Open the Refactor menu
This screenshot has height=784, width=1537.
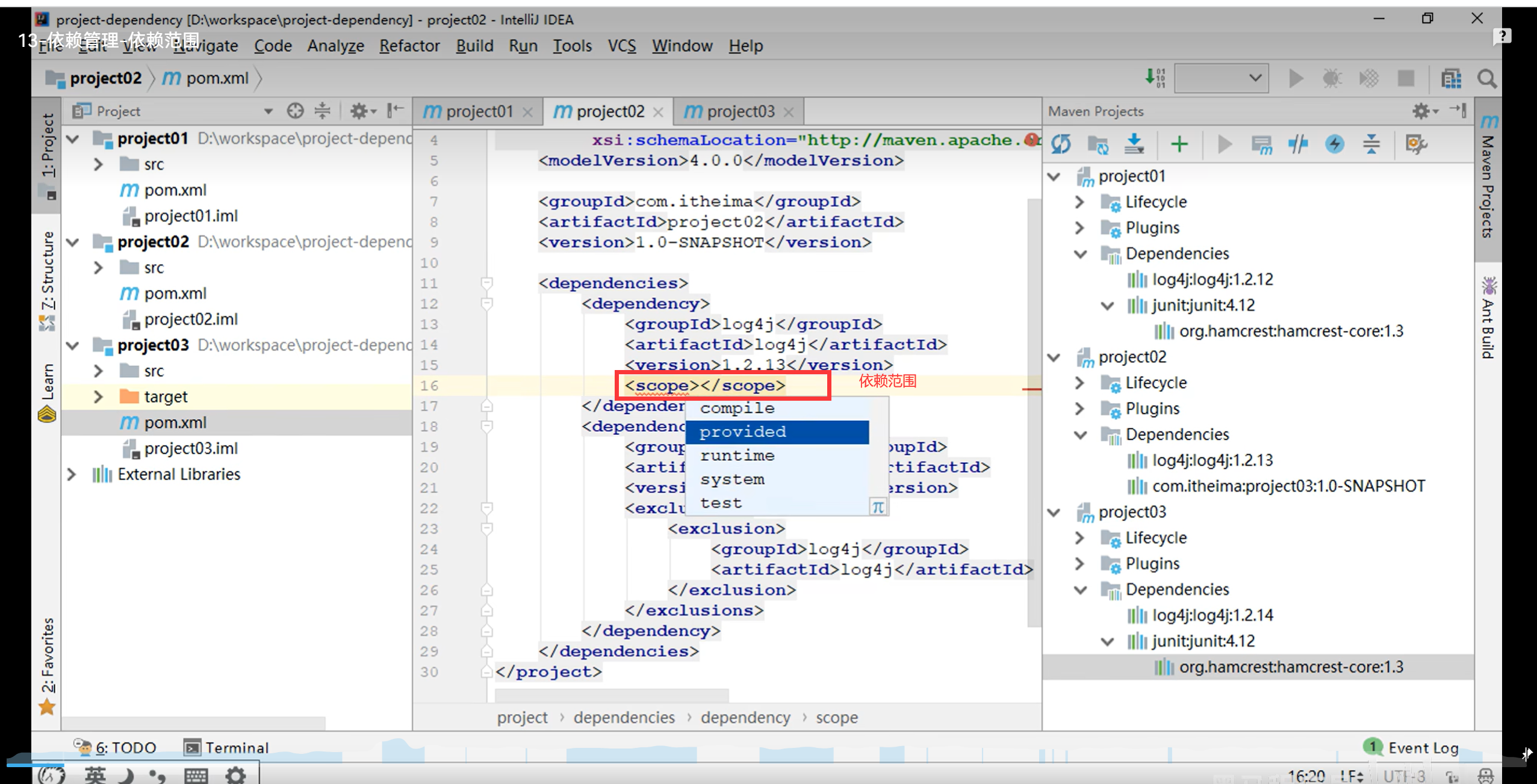409,46
